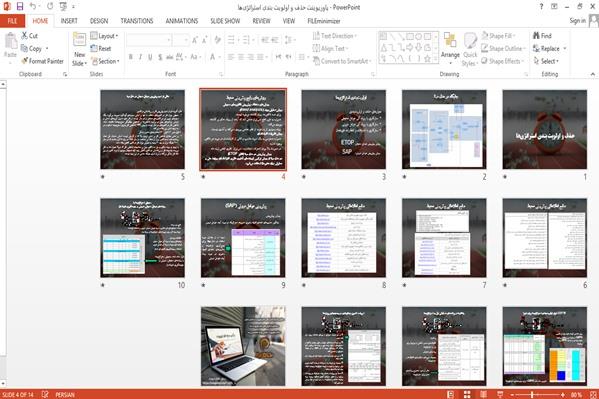The image size is (599, 399).
Task: Click the zoom in plus button
Action: point(562,394)
